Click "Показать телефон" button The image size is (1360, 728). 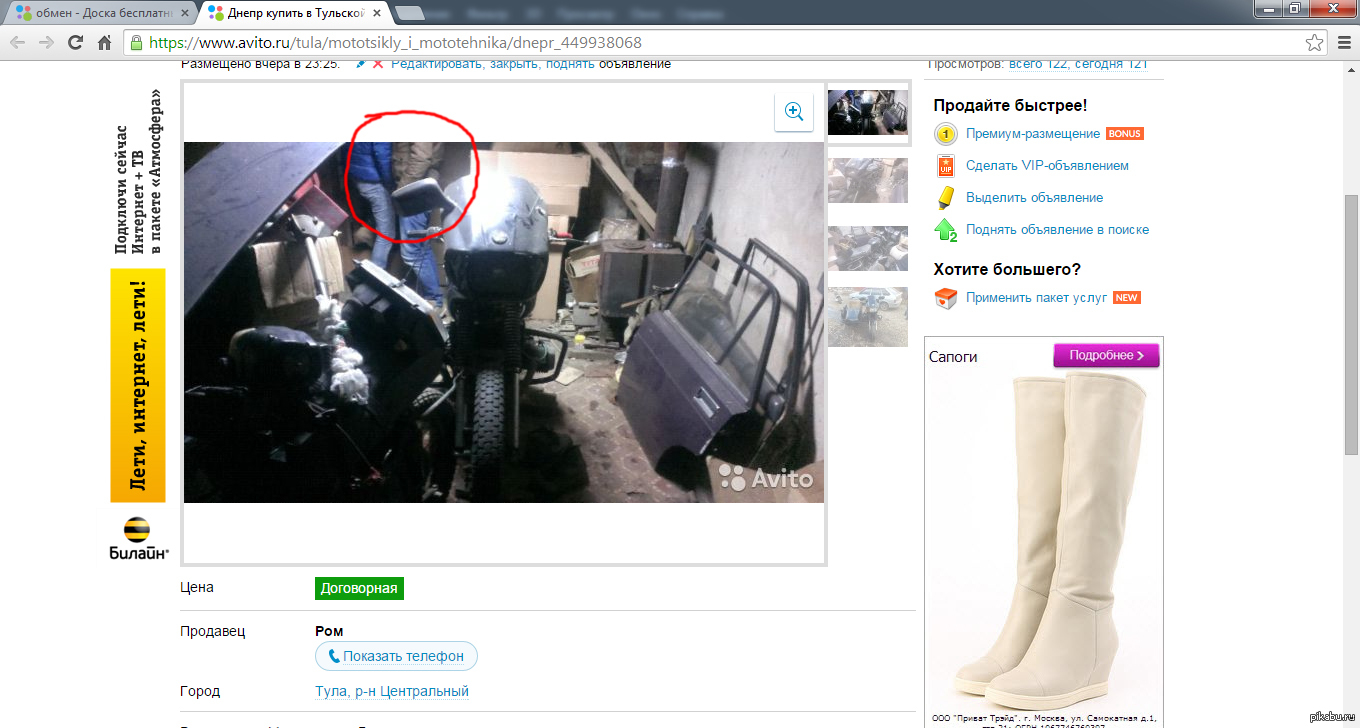(396, 656)
